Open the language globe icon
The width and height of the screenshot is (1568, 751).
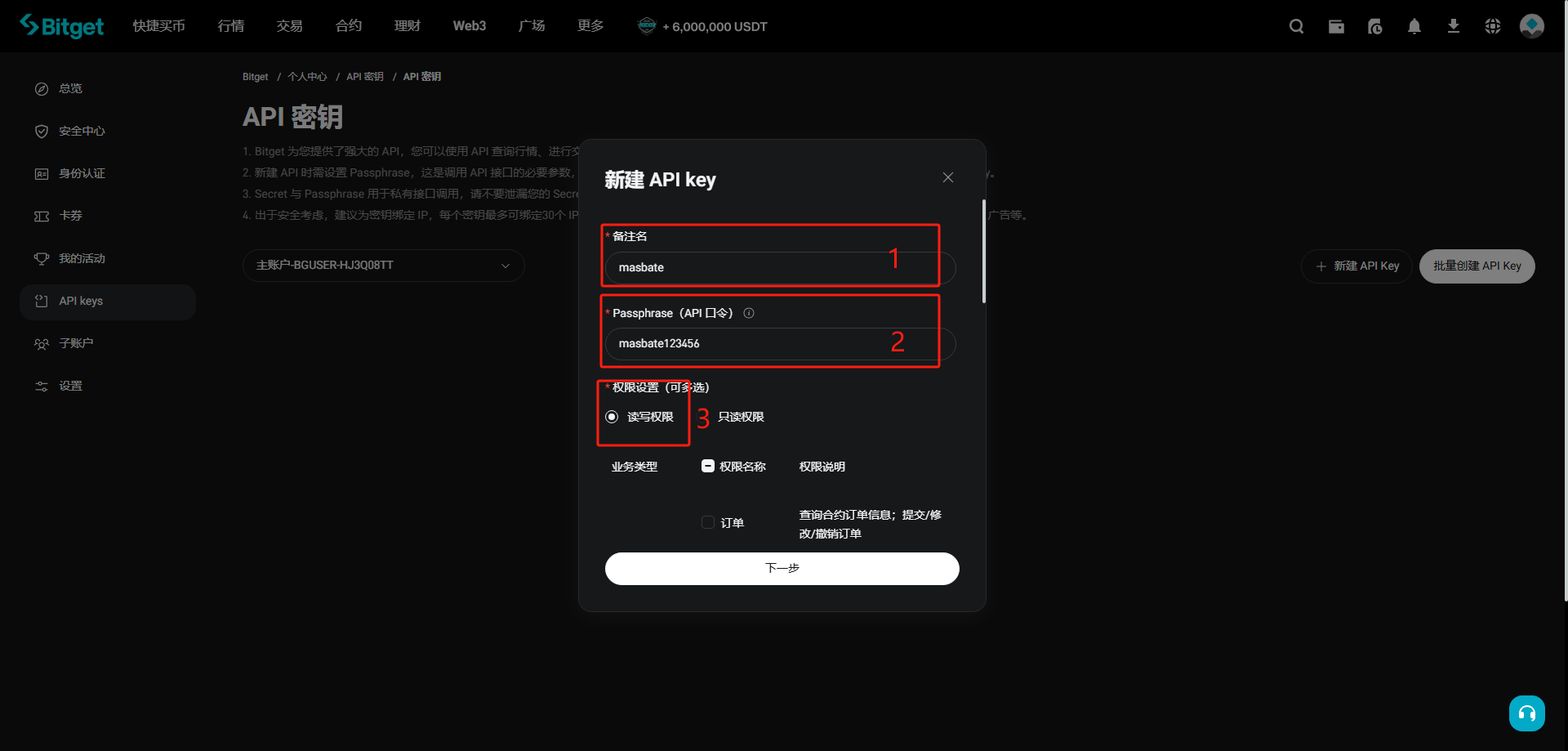(1493, 26)
